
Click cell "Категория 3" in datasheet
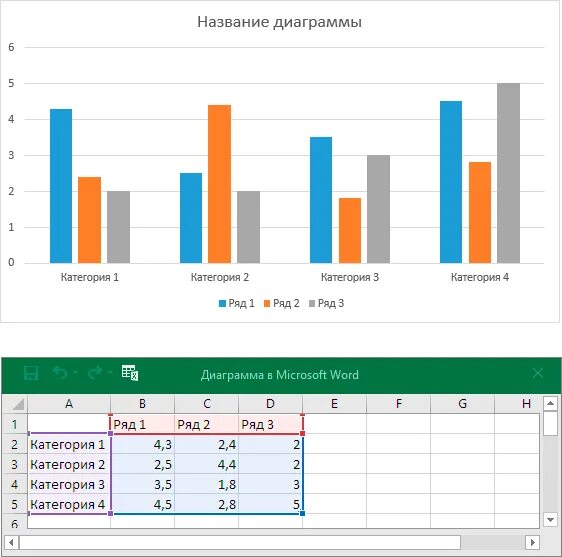pyautogui.click(x=69, y=484)
